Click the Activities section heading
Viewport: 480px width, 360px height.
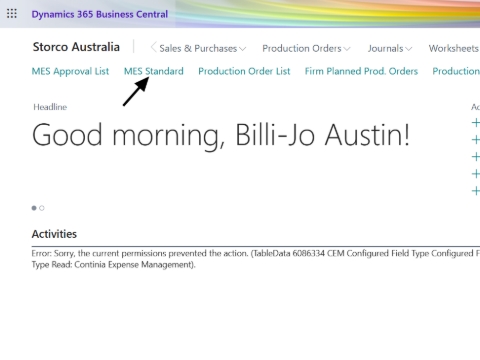tap(54, 234)
